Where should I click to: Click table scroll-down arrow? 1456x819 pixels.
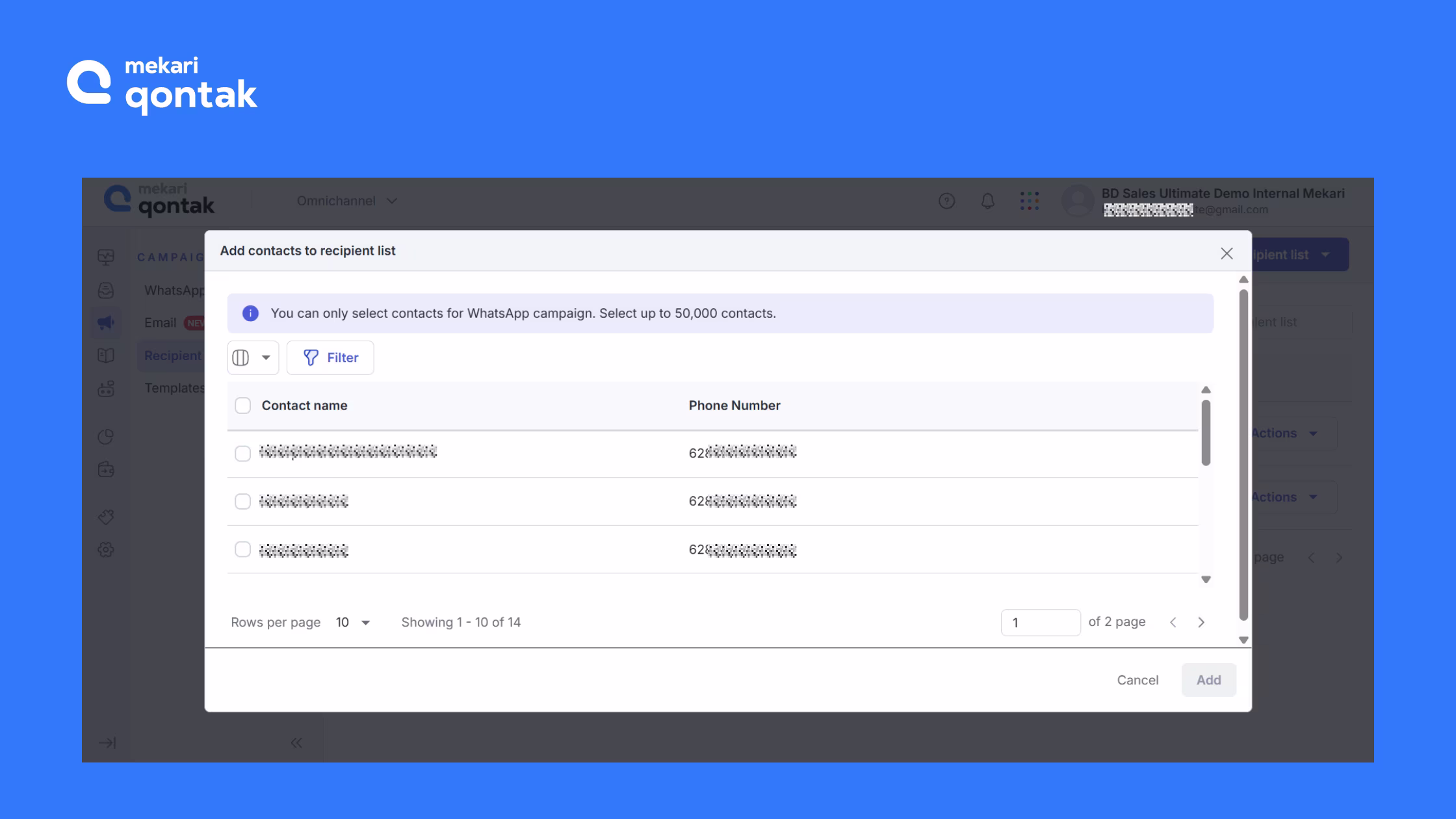coord(1206,579)
